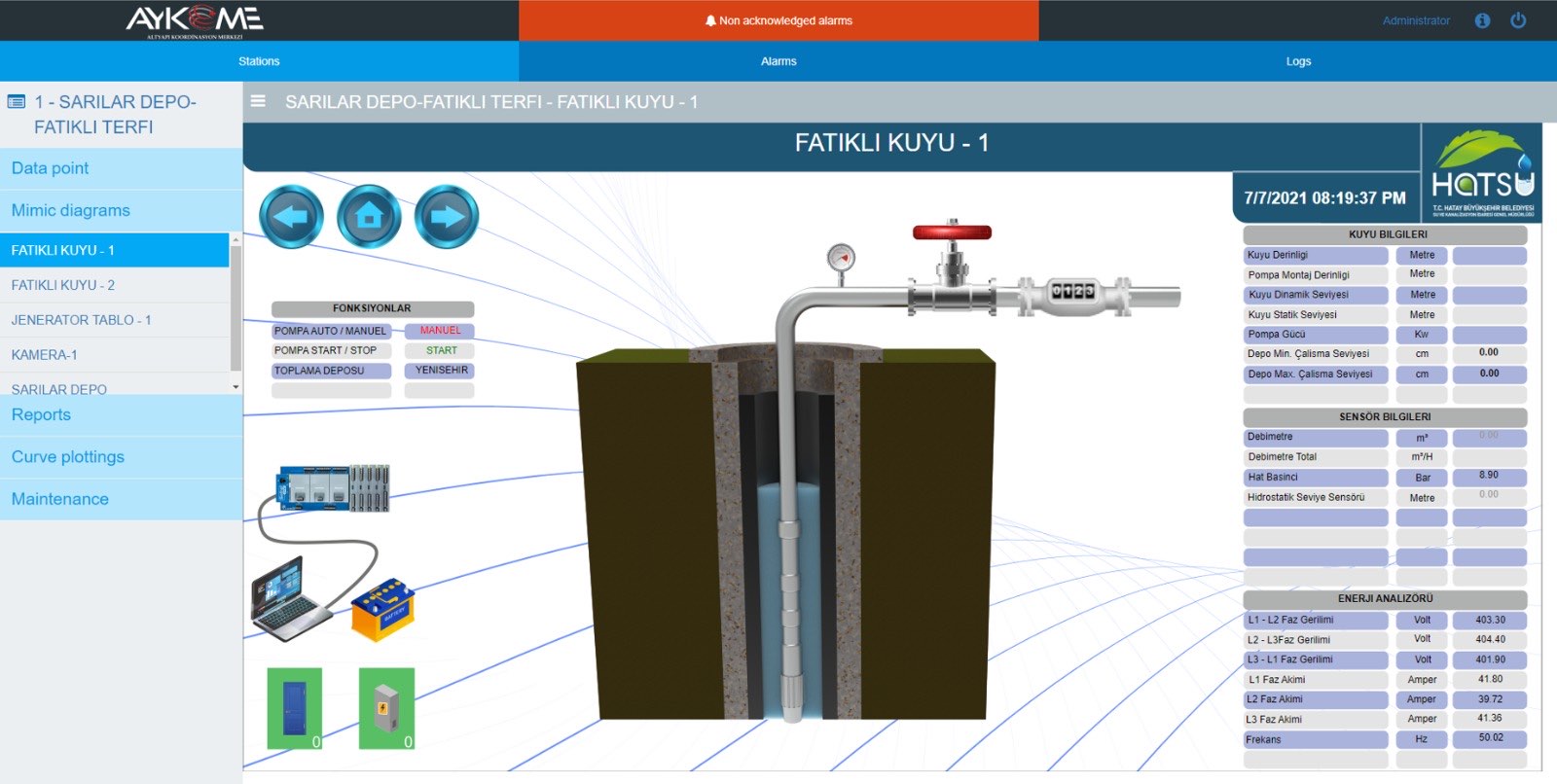Open the Alarms tab
1557x784 pixels.
point(778,61)
